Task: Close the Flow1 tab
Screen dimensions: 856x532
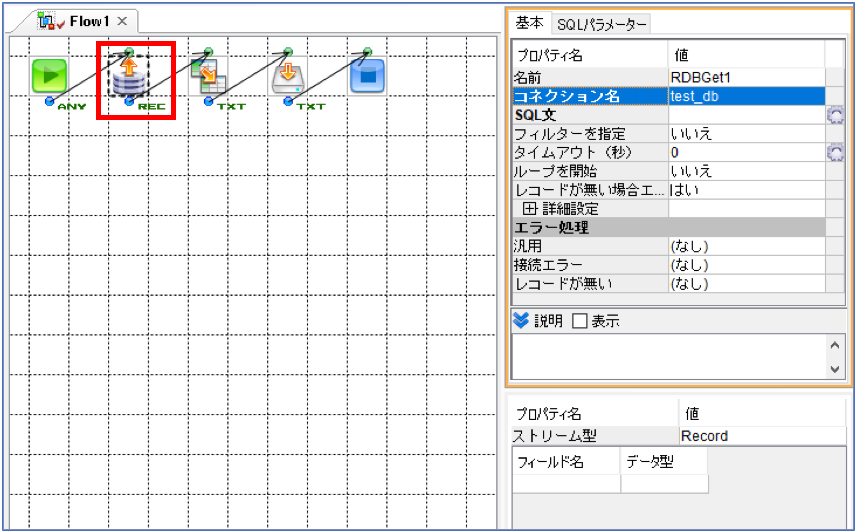Action: (x=122, y=21)
